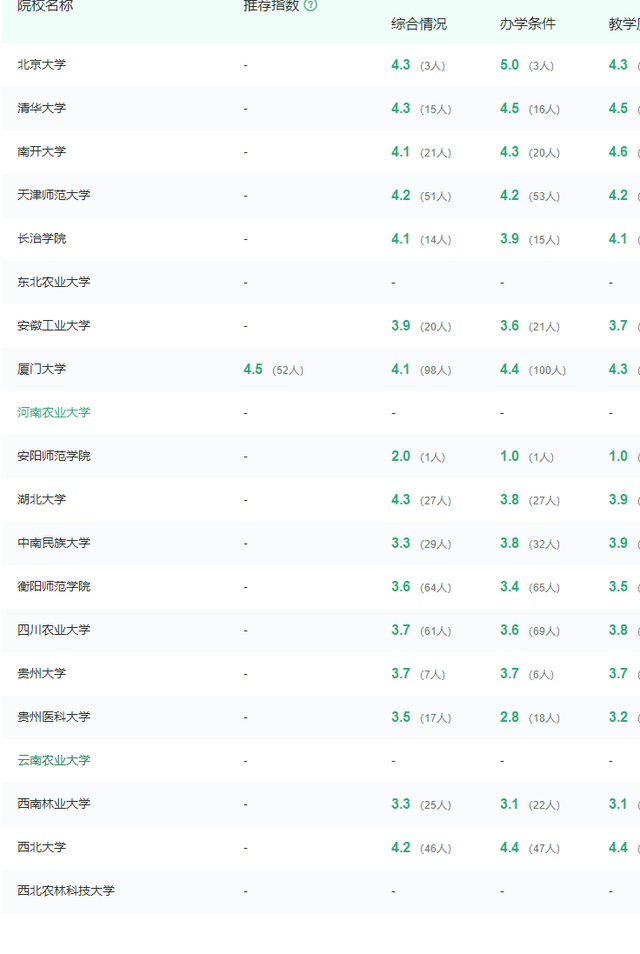Screen dimensions: 640x954
Task: Click the 综合情况 column header
Action: [419, 24]
